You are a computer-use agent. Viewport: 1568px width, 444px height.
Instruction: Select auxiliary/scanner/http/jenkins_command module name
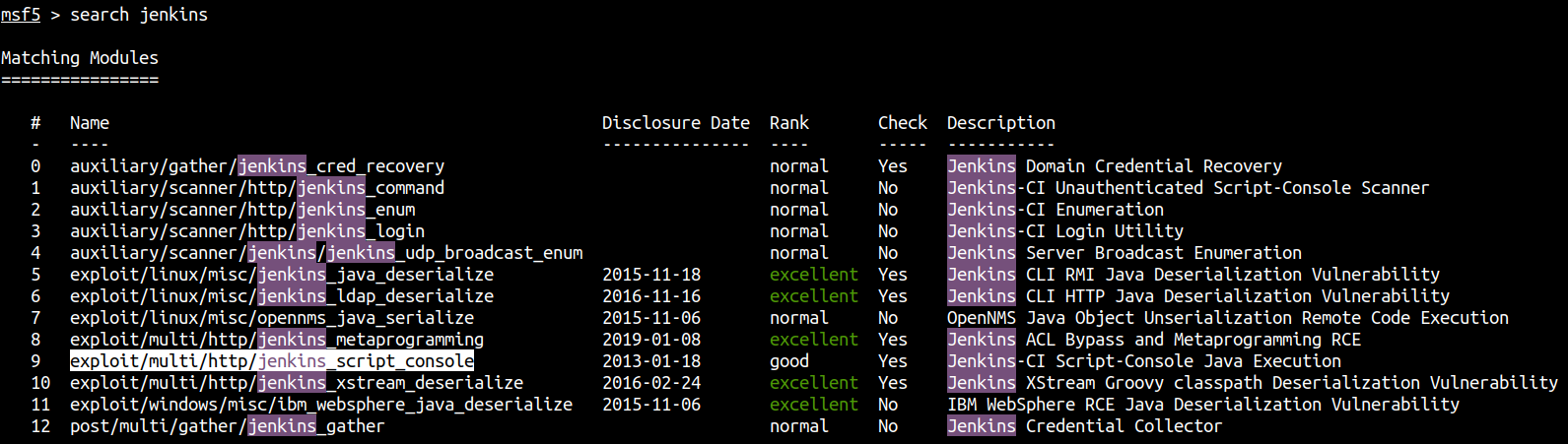(x=257, y=188)
